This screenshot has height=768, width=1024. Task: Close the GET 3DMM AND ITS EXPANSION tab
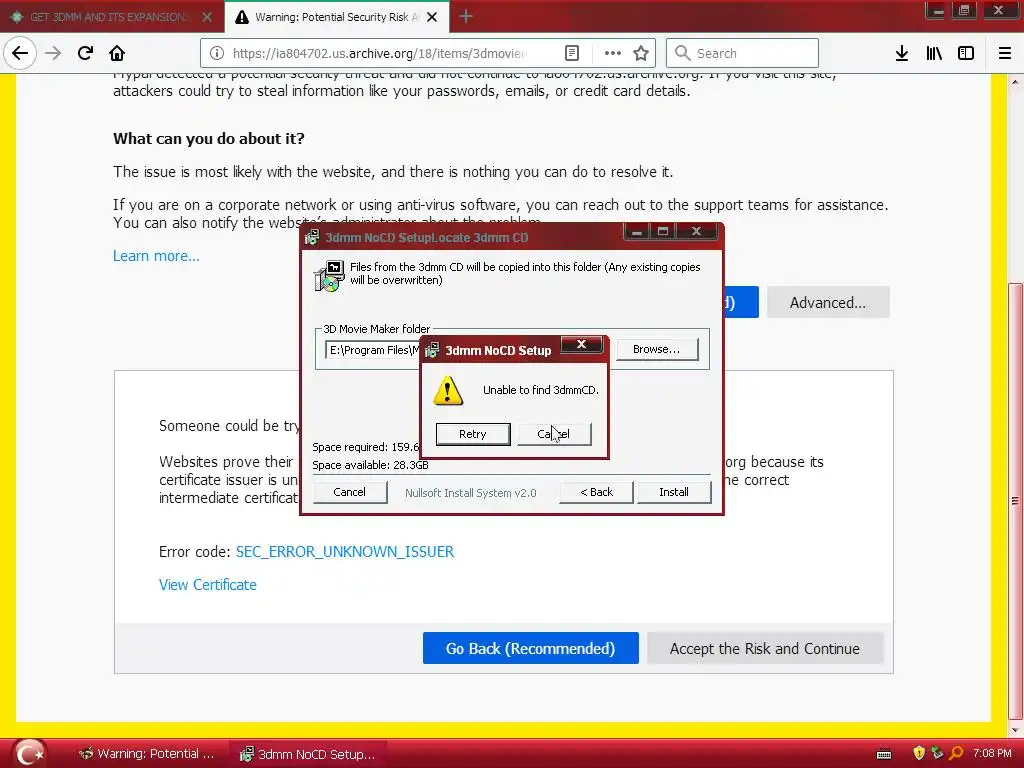coord(207,17)
